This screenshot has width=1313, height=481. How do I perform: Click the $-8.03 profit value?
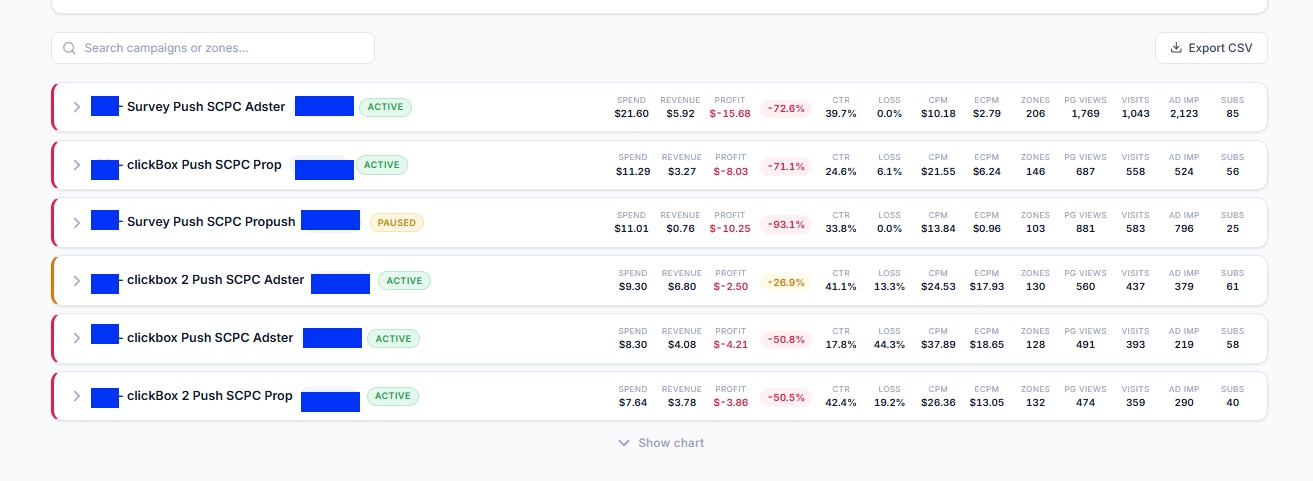coord(731,172)
